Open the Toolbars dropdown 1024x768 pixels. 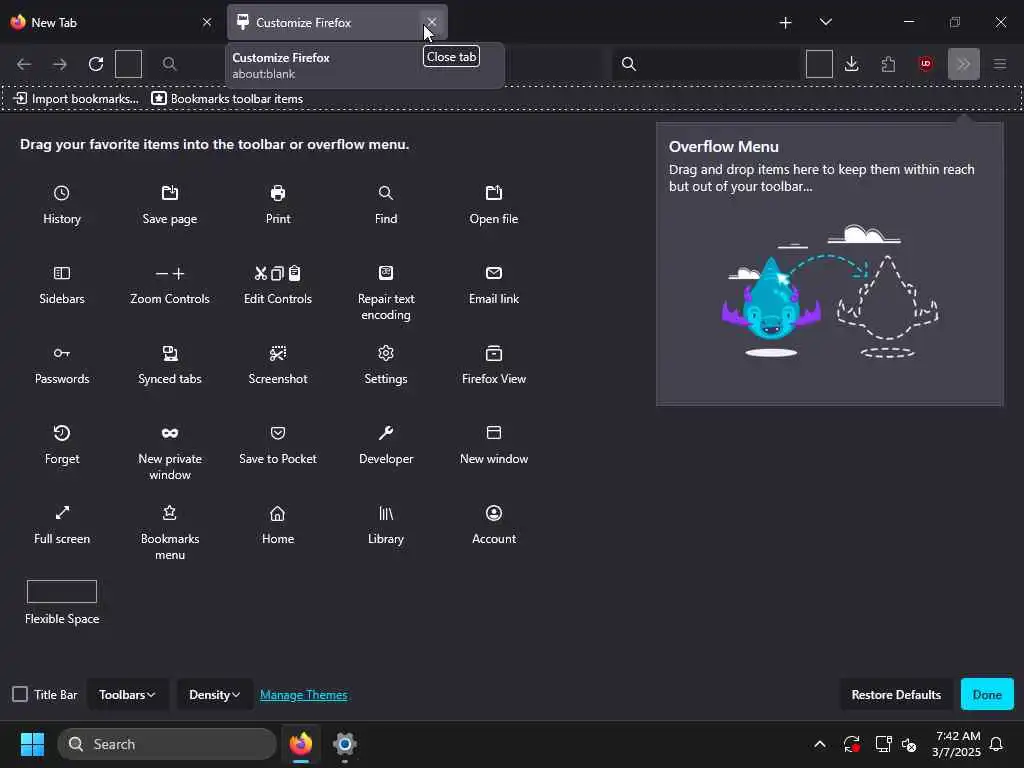coord(127,694)
